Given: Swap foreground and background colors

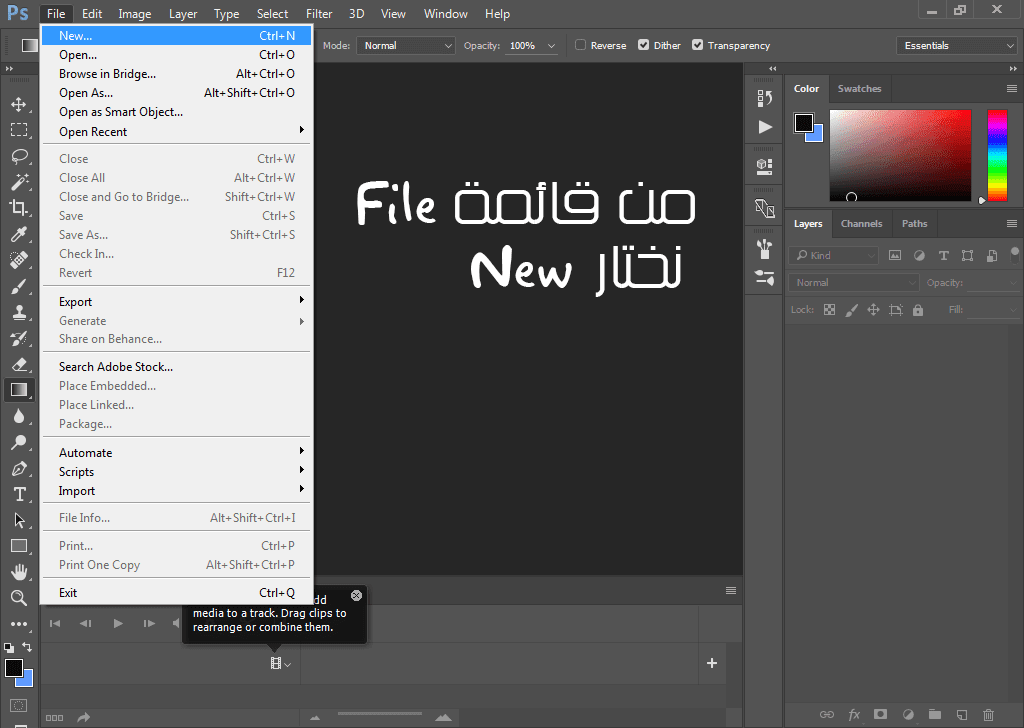Looking at the screenshot, I should pyautogui.click(x=27, y=647).
